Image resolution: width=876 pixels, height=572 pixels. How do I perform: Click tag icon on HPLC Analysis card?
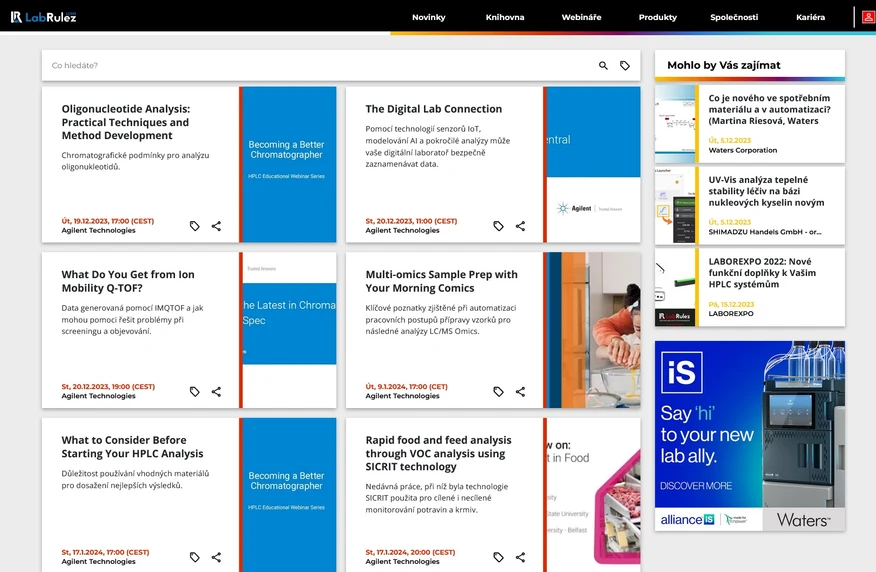[x=194, y=557]
